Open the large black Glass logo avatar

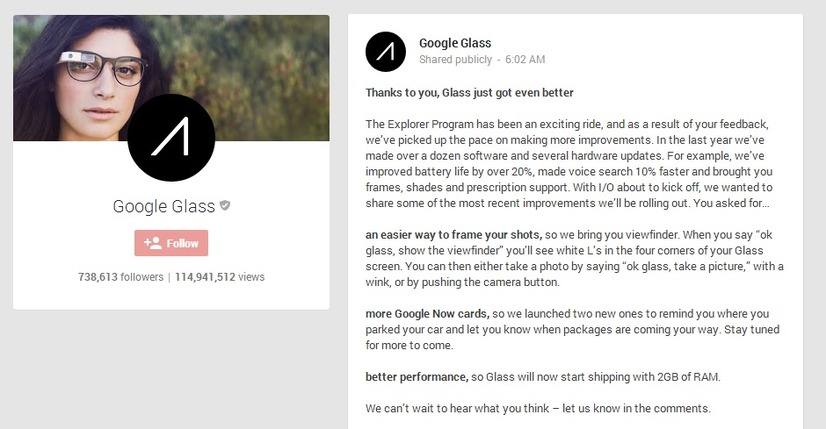171,138
